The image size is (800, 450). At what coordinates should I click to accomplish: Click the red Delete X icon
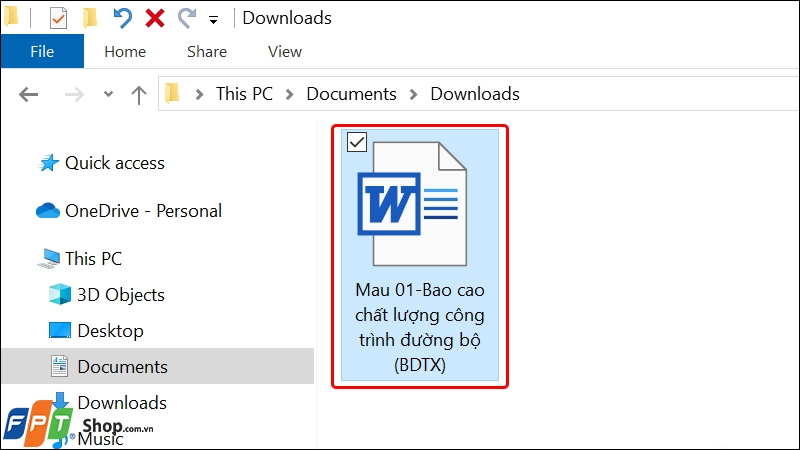click(x=155, y=18)
